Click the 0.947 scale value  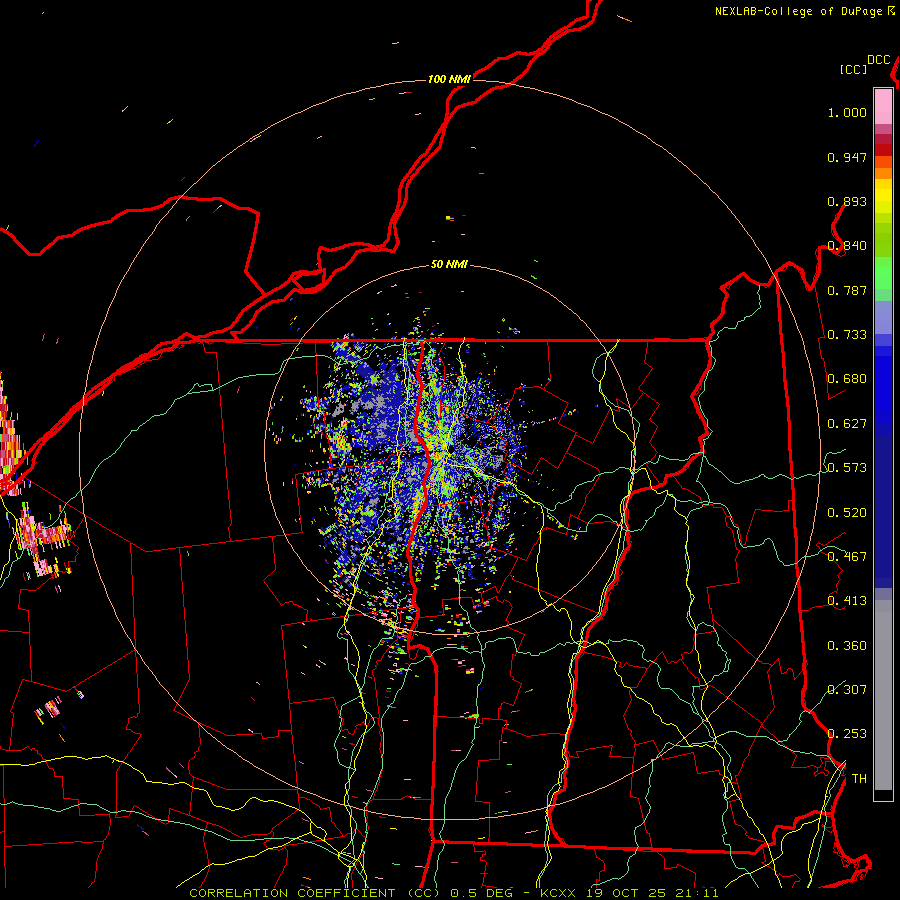coord(847,157)
